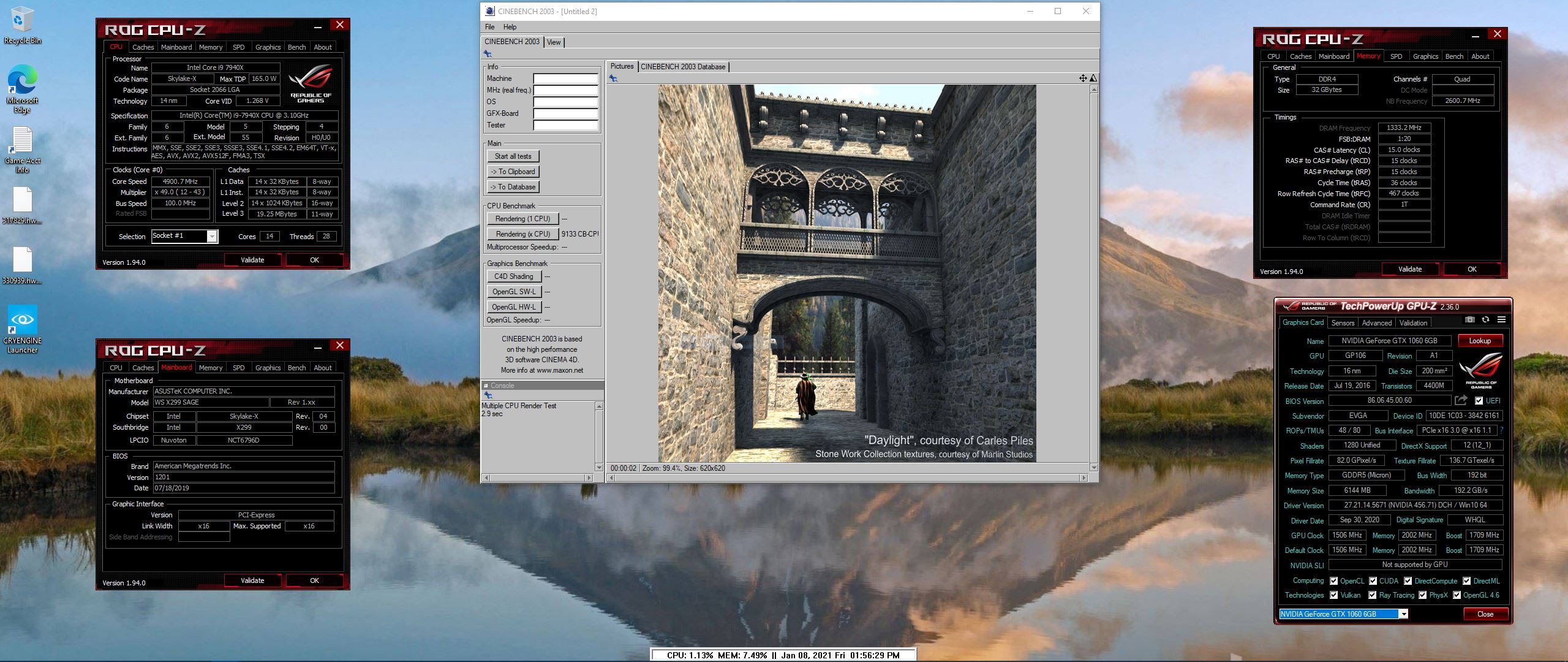
Task: Open the CINEBENCH 2003 Database tab
Action: click(x=682, y=67)
